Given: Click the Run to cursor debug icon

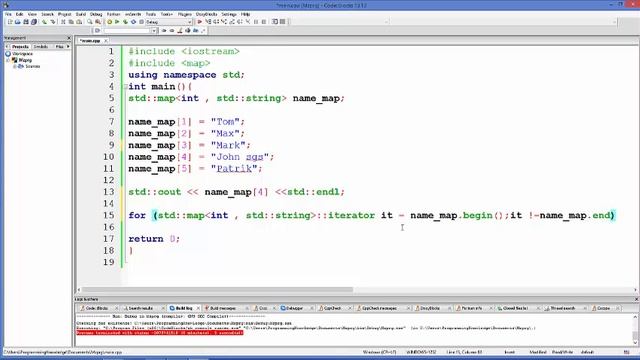Looking at the screenshot, I should (208, 22).
